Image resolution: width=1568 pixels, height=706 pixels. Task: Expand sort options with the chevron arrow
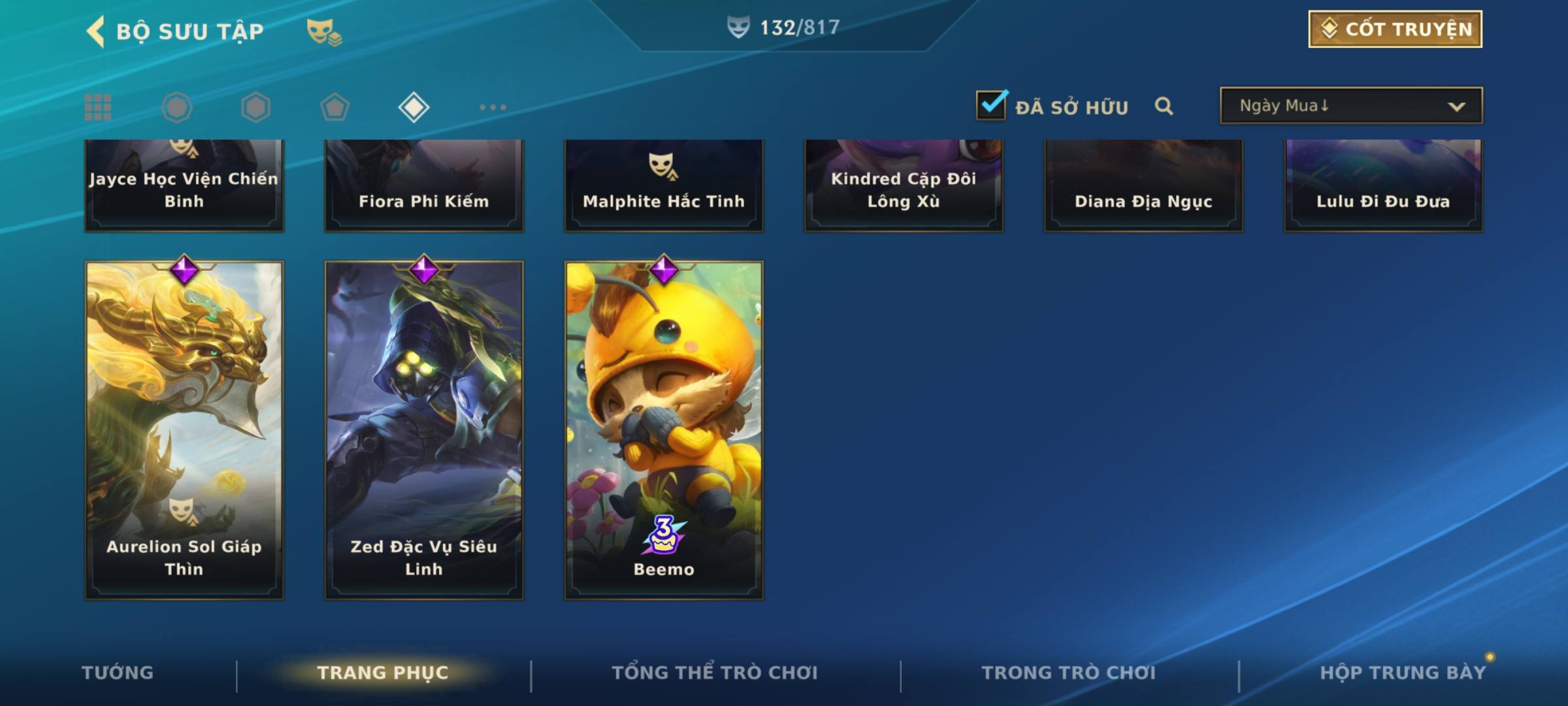pyautogui.click(x=1456, y=107)
